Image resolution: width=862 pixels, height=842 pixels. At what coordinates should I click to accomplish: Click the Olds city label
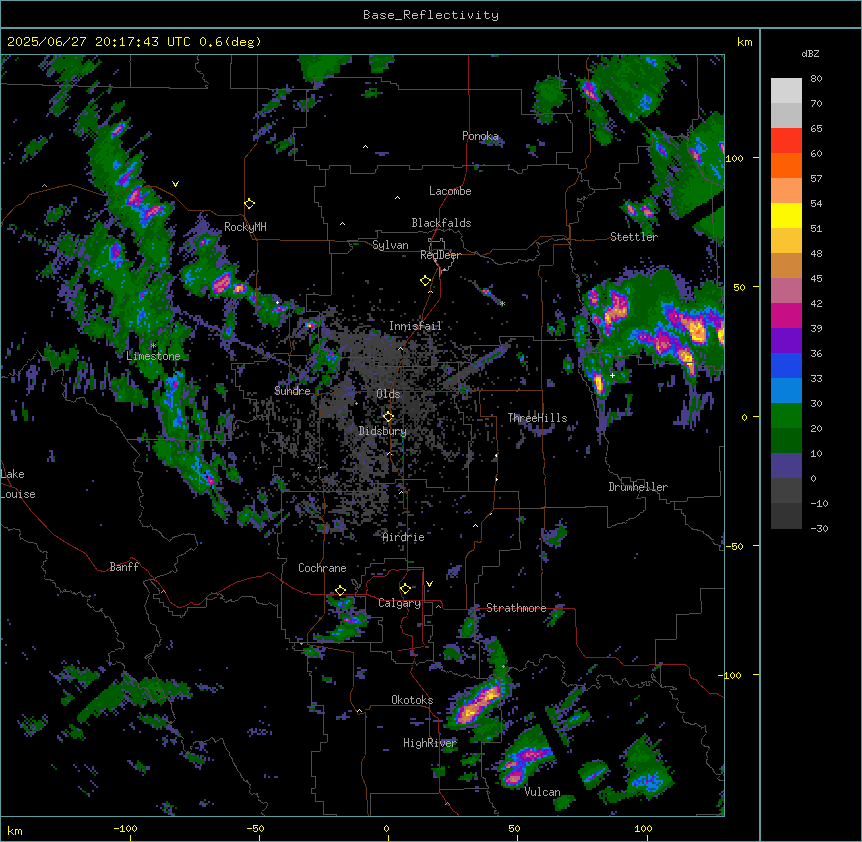[388, 394]
